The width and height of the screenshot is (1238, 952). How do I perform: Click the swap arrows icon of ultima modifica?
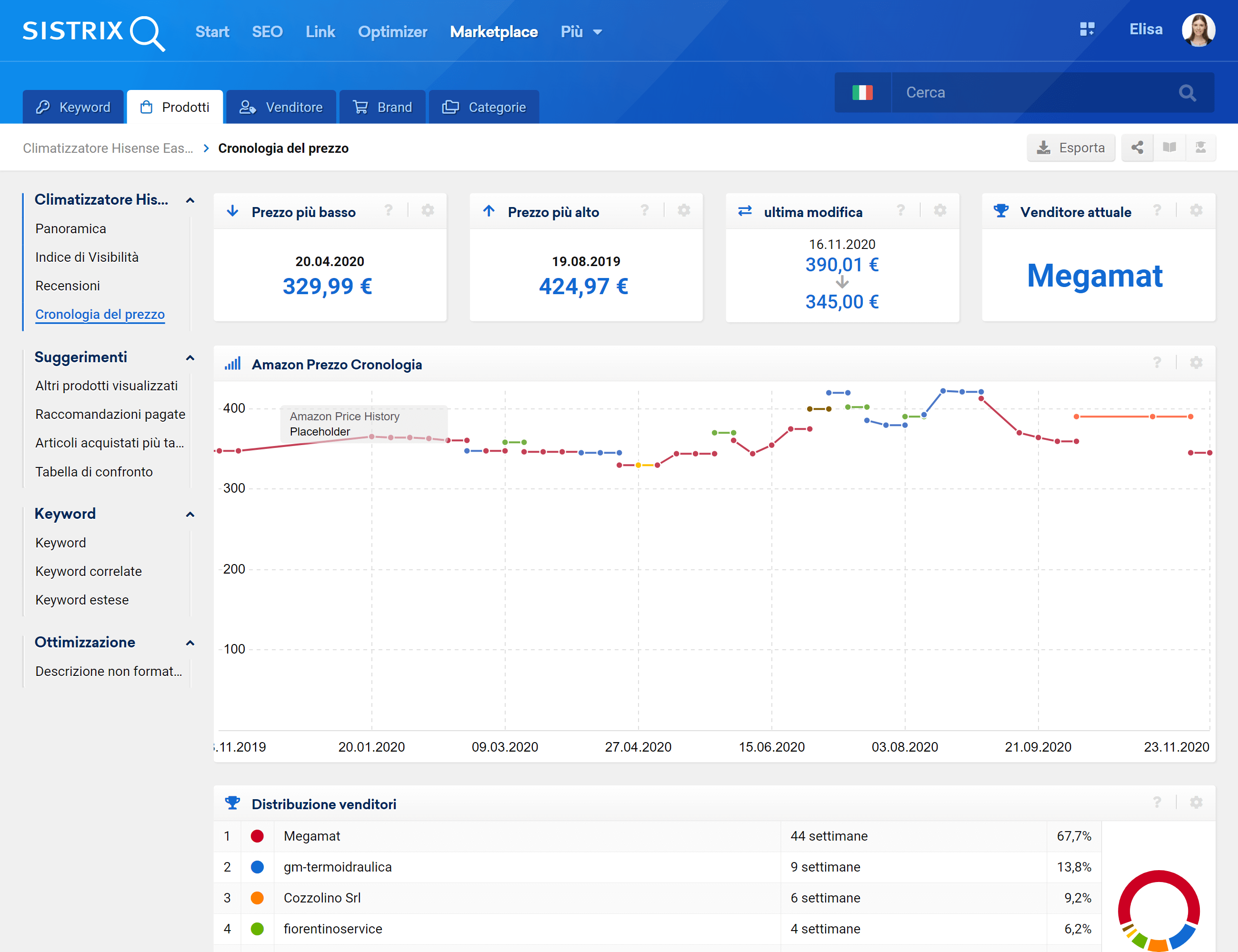745,211
